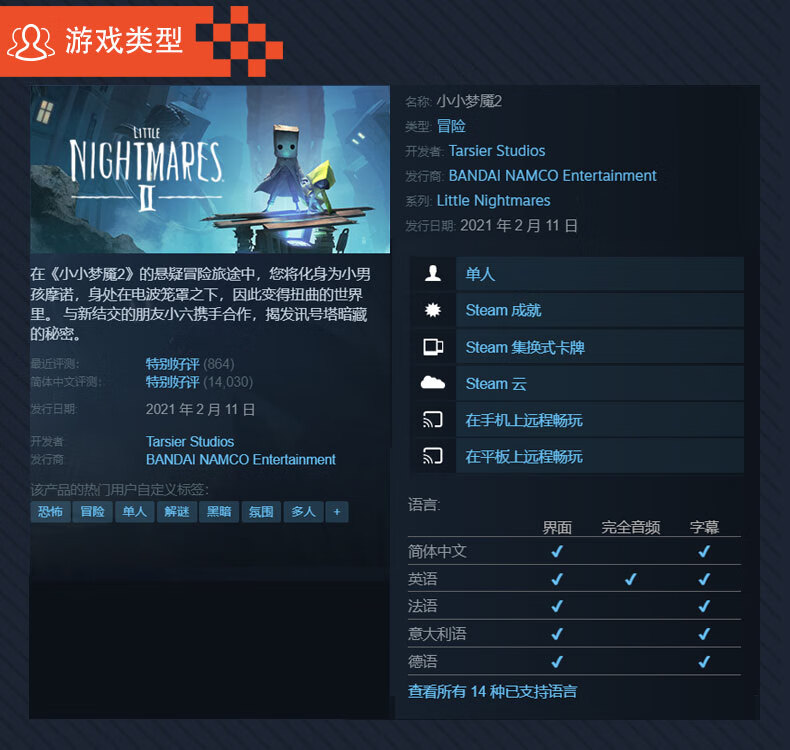
Task: Click the users icon beside 游戏类型 header
Action: pyautogui.click(x=31, y=42)
